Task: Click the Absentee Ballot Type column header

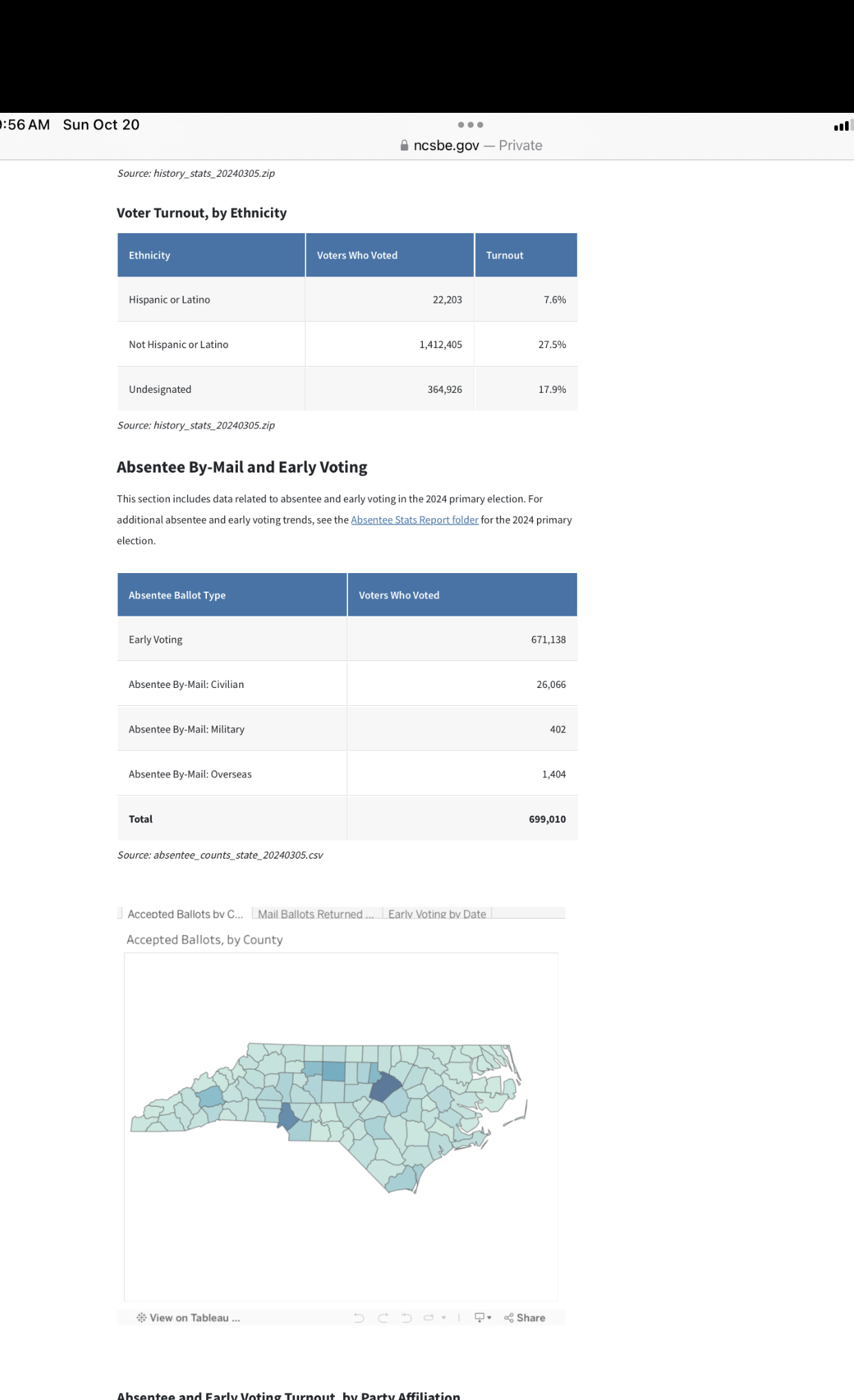Action: pos(232,595)
